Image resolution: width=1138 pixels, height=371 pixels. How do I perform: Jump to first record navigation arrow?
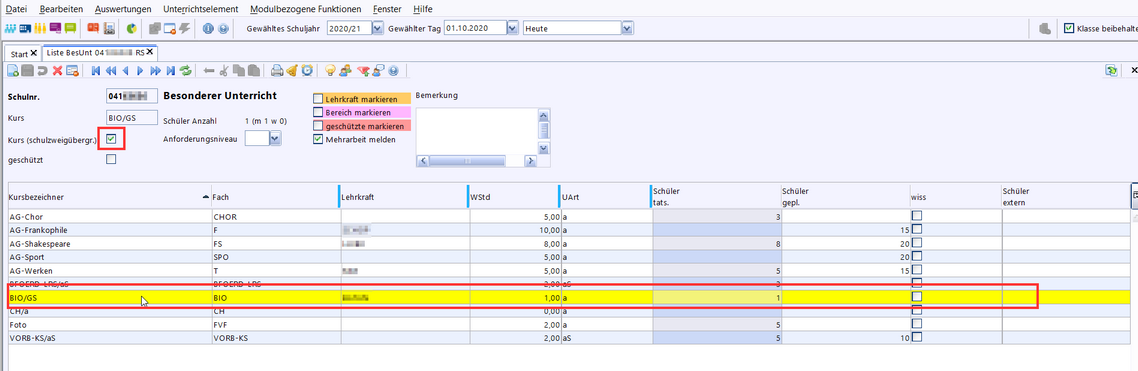97,71
